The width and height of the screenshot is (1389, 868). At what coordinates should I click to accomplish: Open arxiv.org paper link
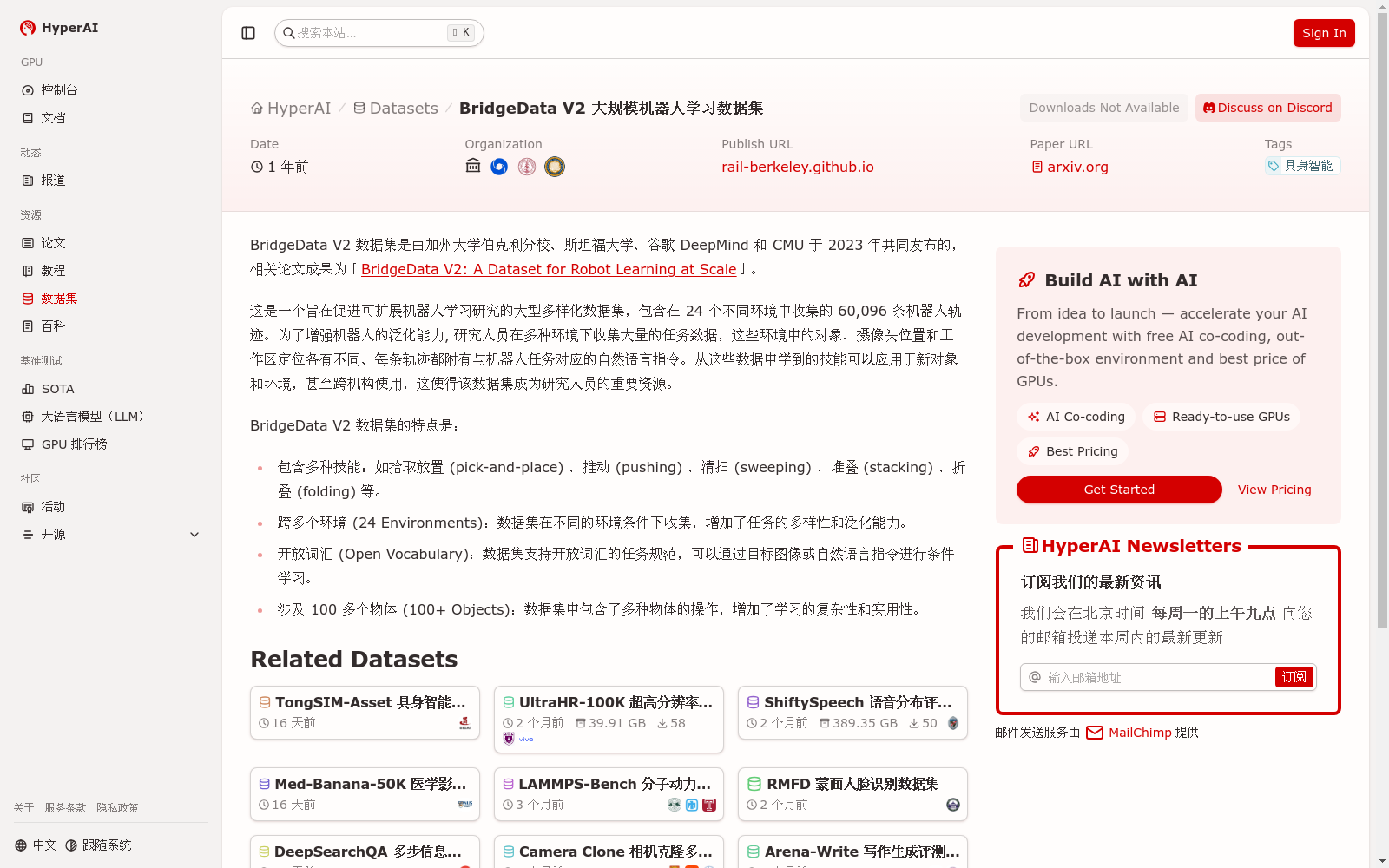point(1070,167)
